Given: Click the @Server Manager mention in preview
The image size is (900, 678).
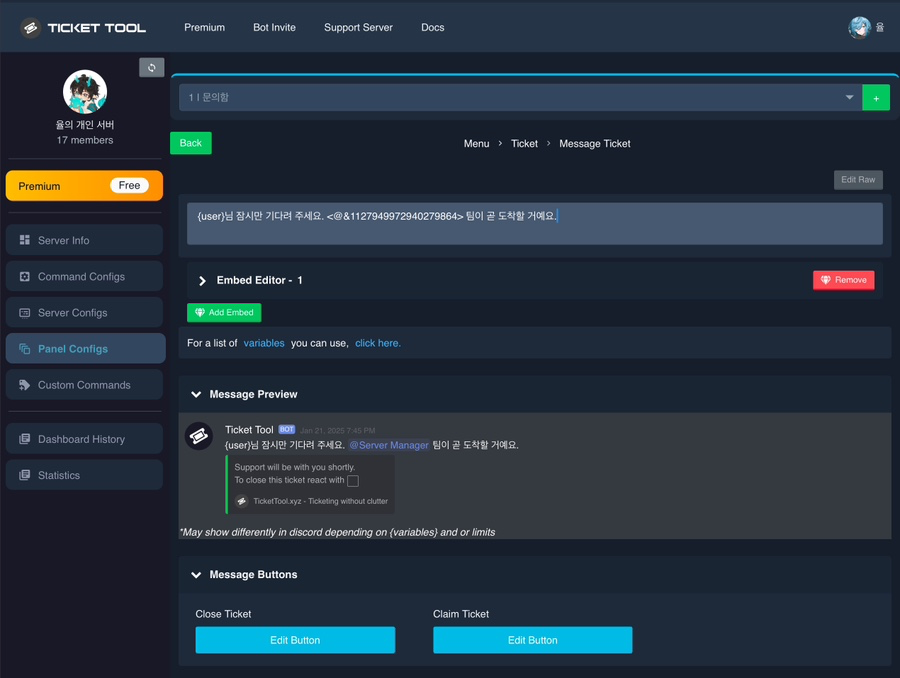Looking at the screenshot, I should [389, 445].
